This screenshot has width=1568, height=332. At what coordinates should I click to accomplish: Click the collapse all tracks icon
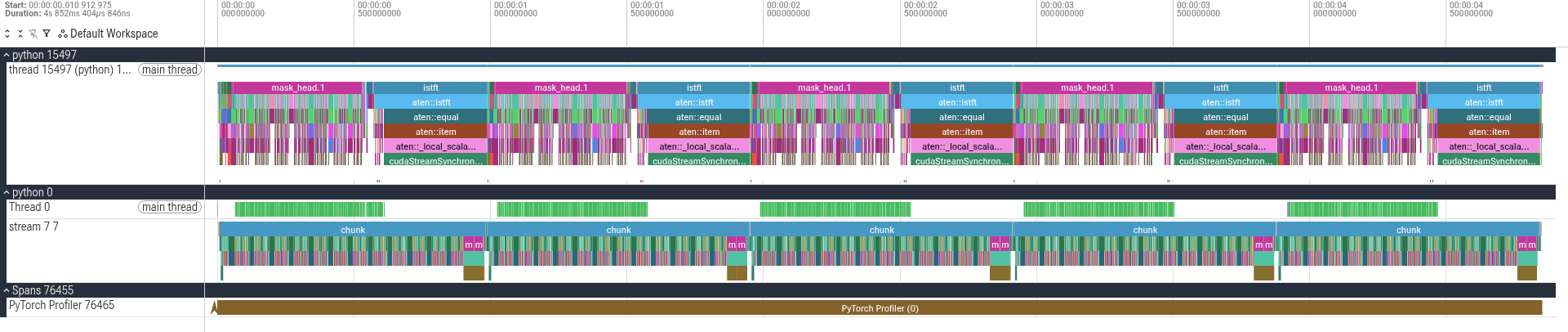click(x=20, y=34)
